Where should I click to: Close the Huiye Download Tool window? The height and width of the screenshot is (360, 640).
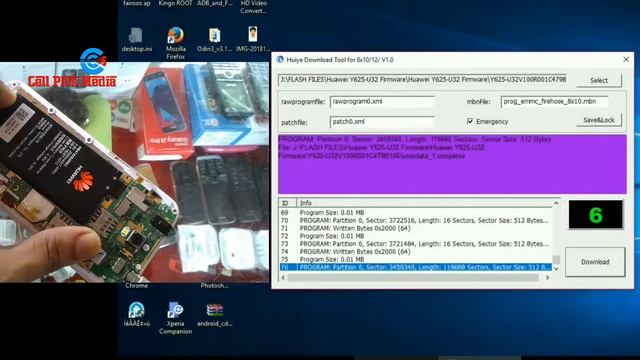(x=626, y=60)
